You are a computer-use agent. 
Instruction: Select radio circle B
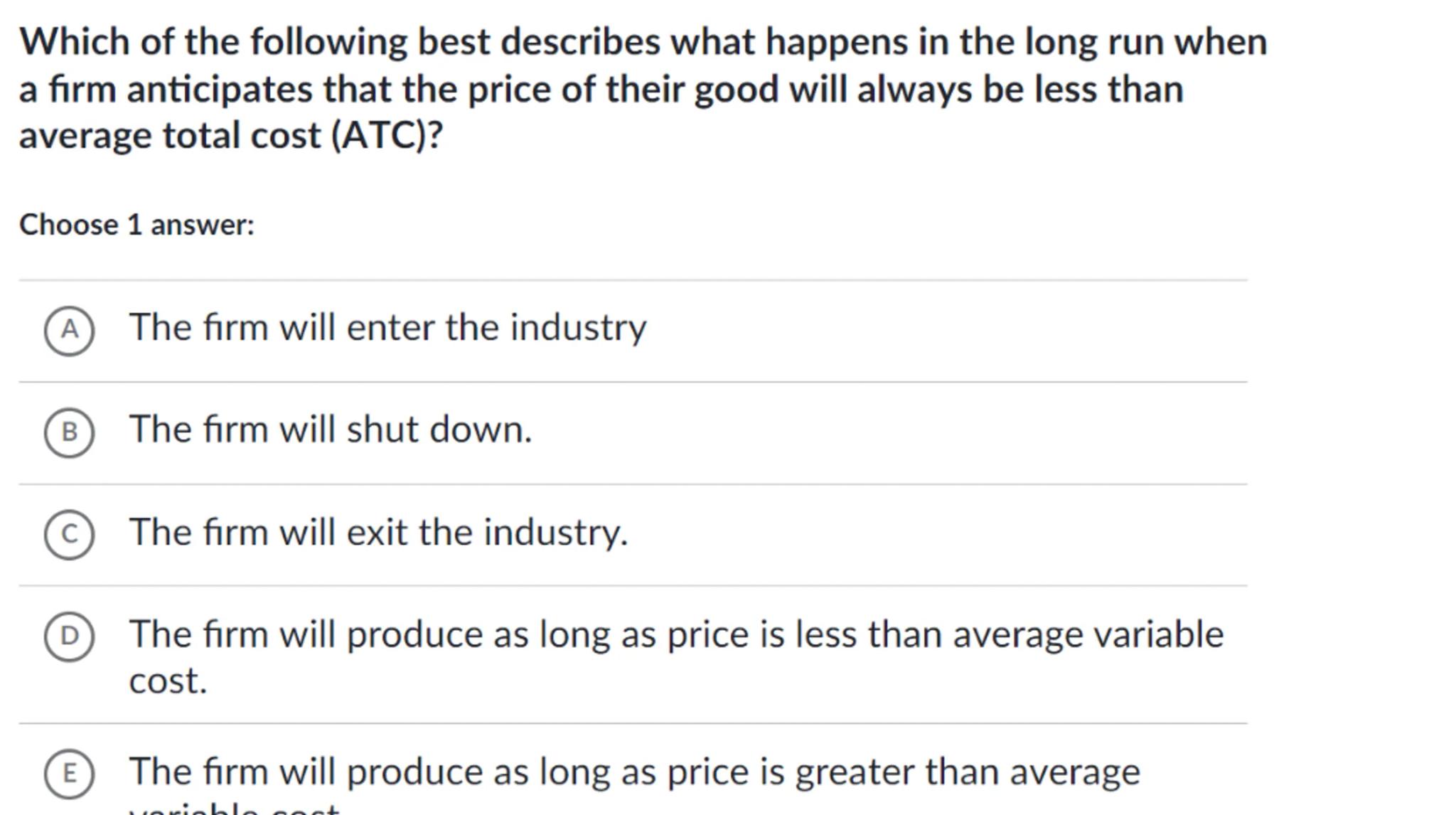[69, 432]
